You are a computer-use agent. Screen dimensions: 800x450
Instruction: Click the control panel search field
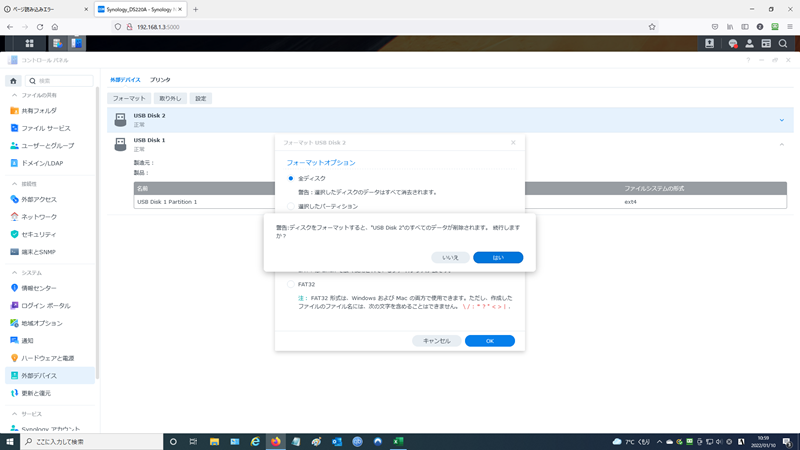(59, 81)
